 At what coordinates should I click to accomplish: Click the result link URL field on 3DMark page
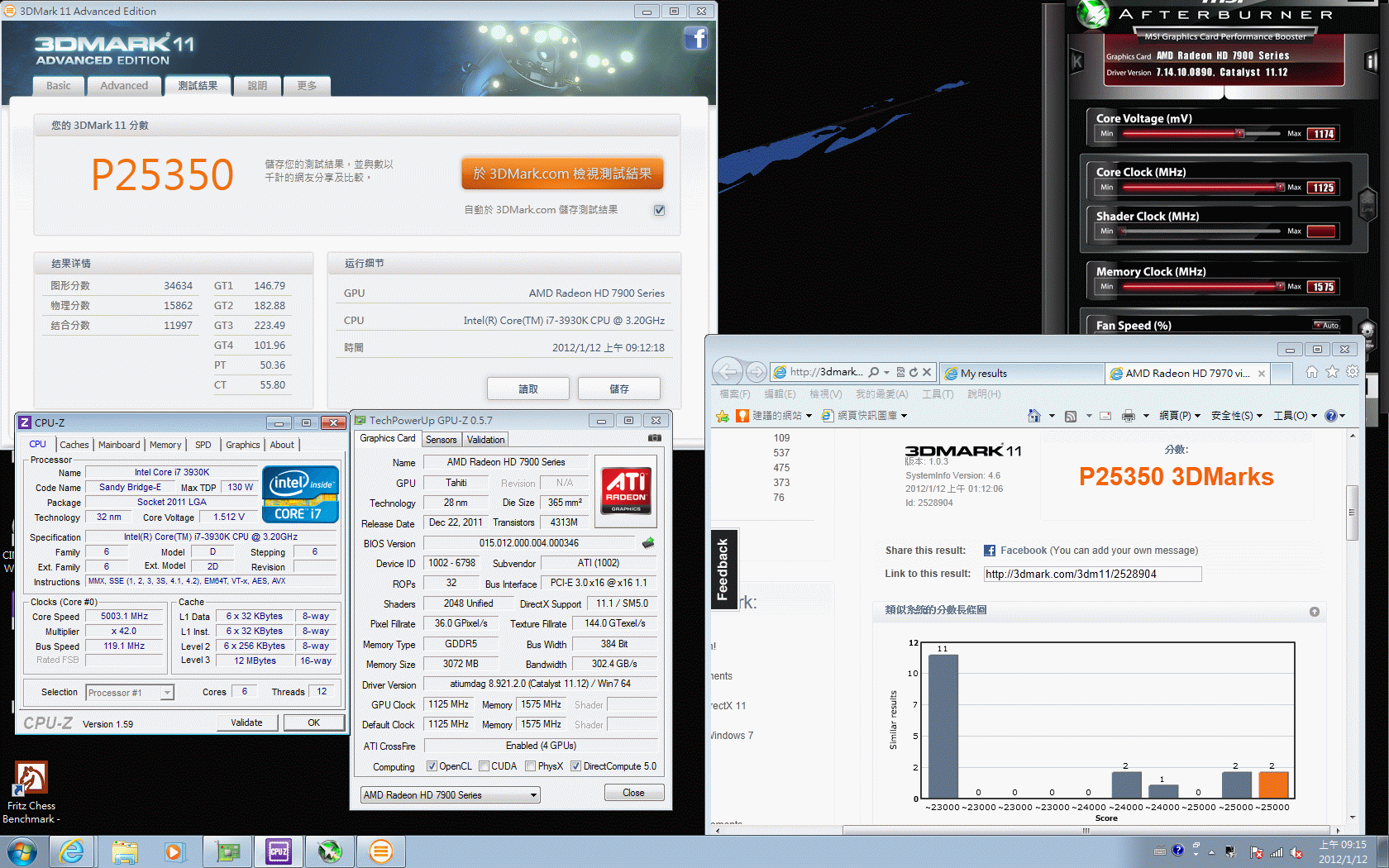pyautogui.click(x=1092, y=574)
